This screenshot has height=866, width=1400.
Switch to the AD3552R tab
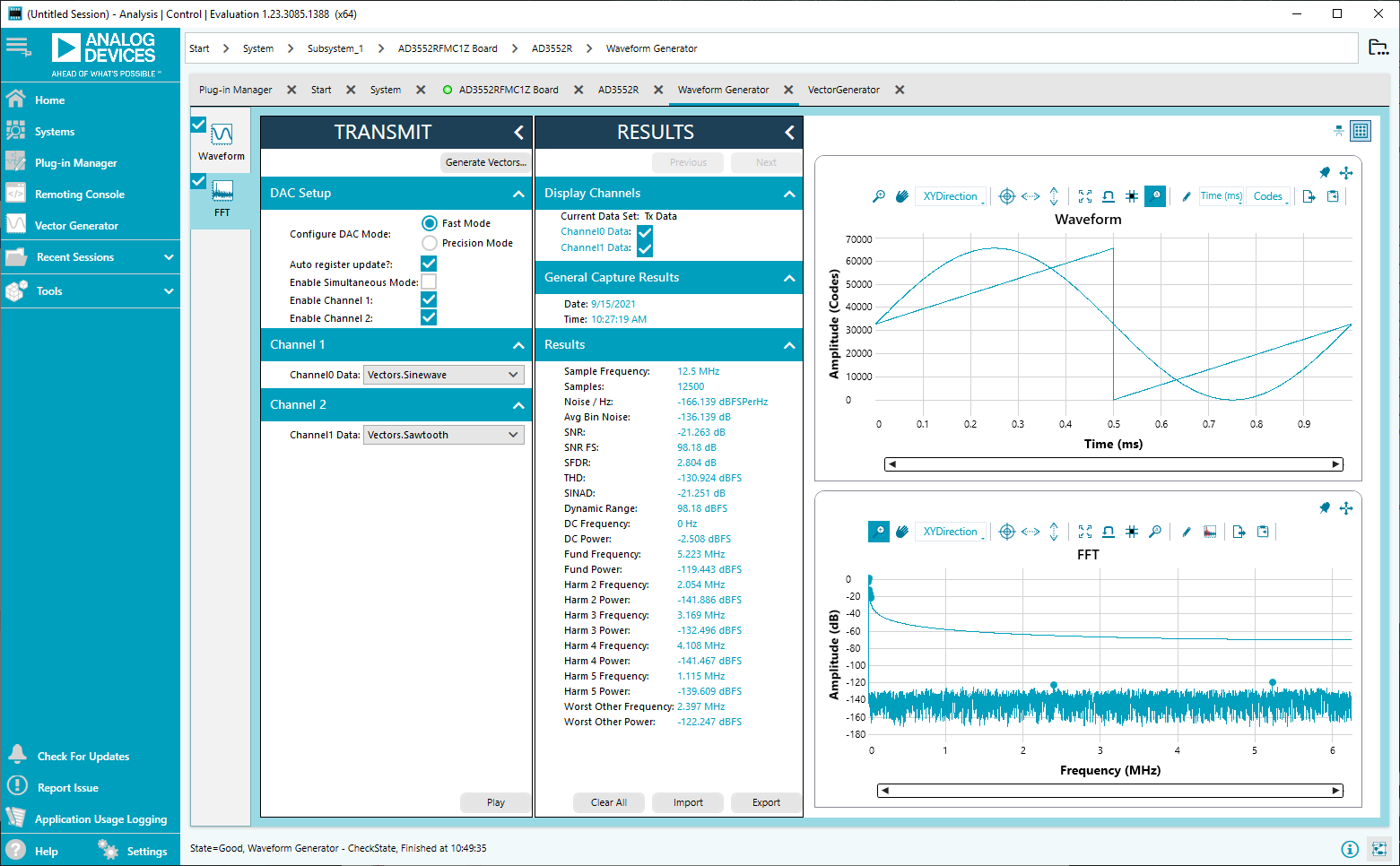tap(618, 90)
